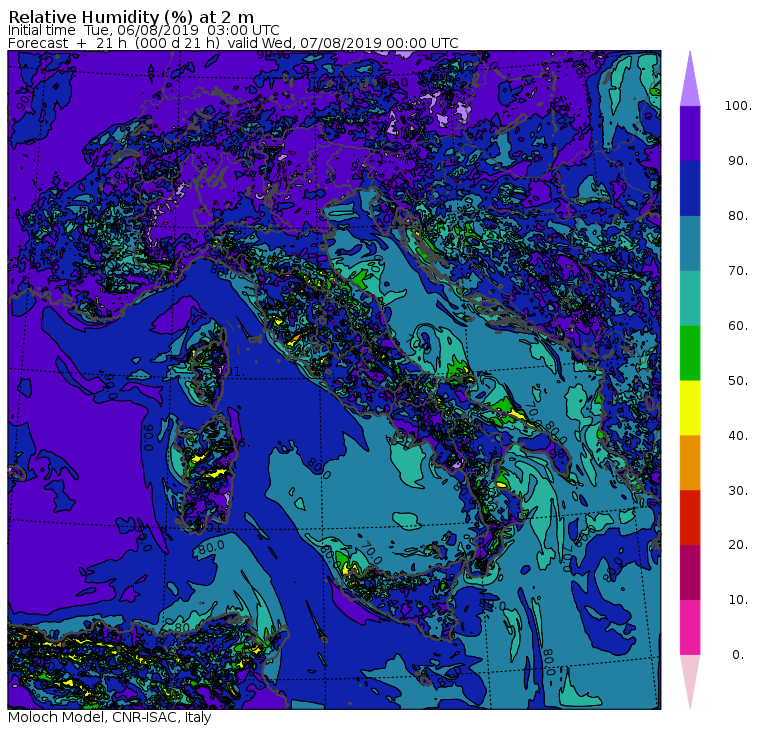Click the 50–60% green legend swatch
Image resolution: width=760 pixels, height=731 pixels.
point(690,353)
